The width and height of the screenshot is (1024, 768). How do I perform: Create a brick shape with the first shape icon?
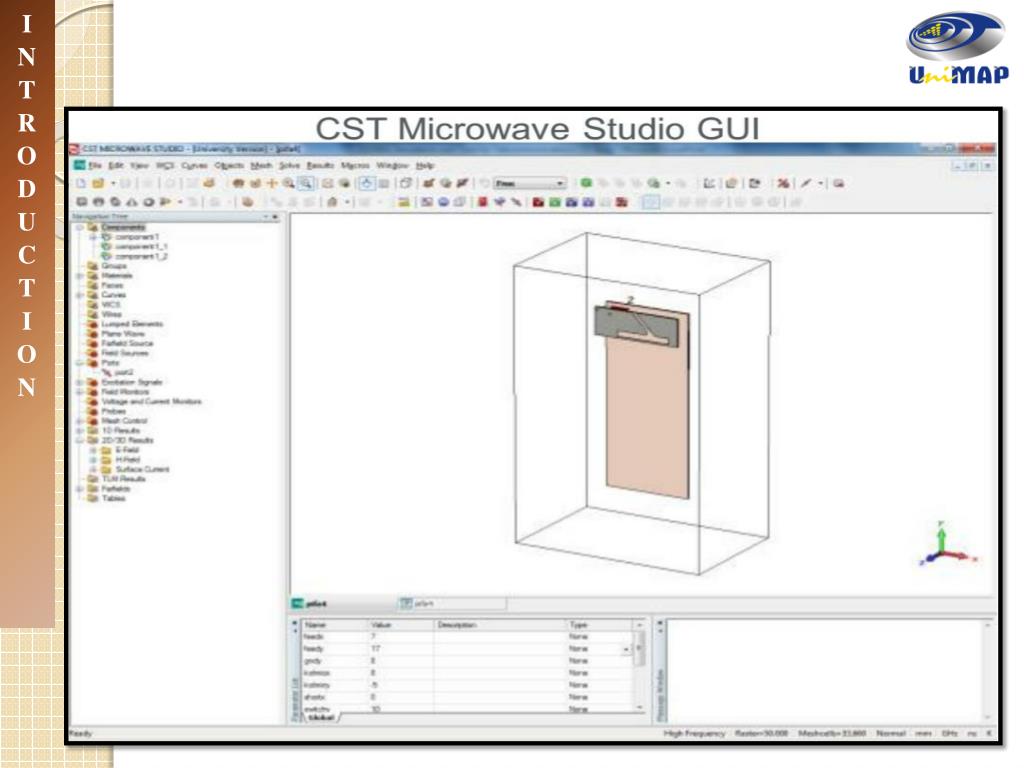pos(82,202)
